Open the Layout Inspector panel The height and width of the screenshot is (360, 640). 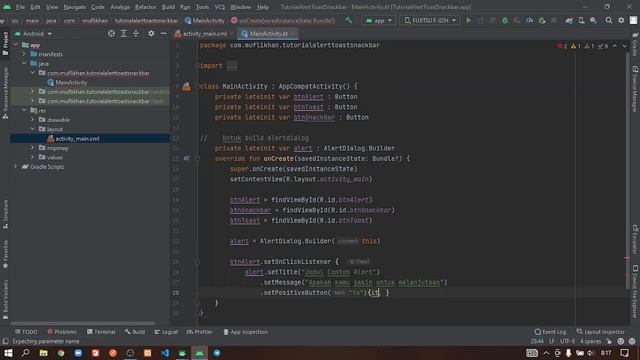pos(600,332)
